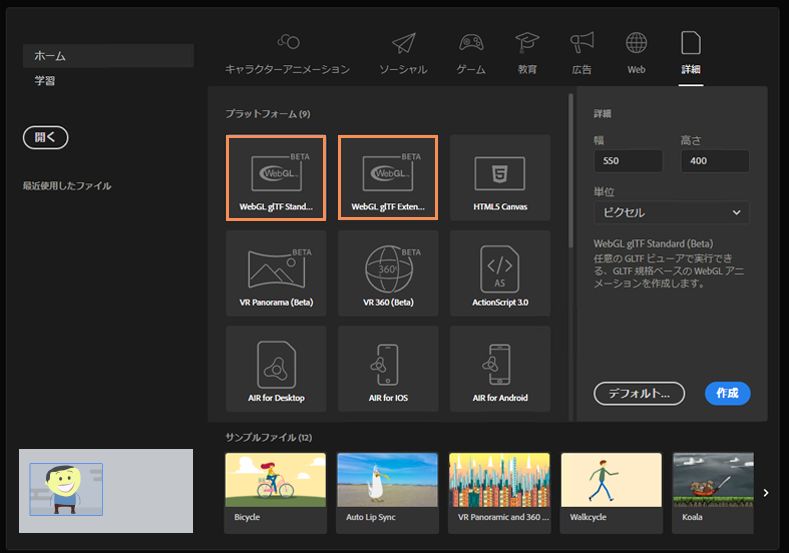Pick VR Panorama (Beta) platform
Image resolution: width=789 pixels, height=553 pixels.
point(276,273)
